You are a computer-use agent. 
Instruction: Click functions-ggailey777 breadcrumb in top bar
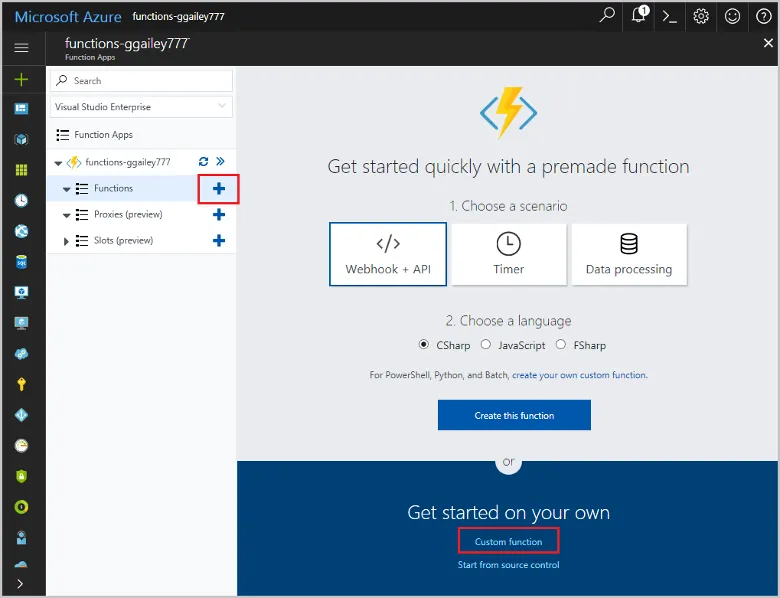pyautogui.click(x=179, y=16)
